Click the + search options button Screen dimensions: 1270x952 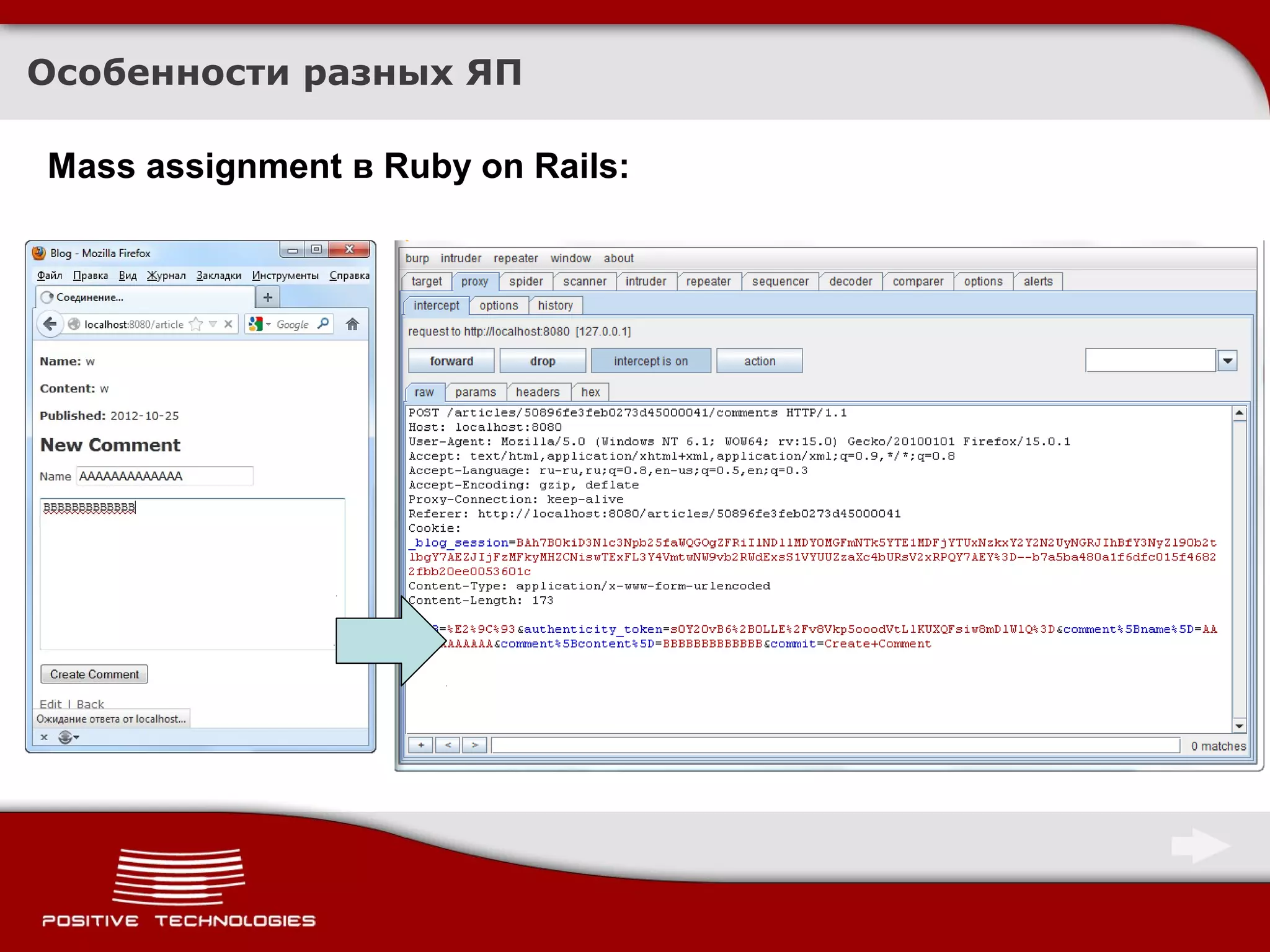click(421, 745)
